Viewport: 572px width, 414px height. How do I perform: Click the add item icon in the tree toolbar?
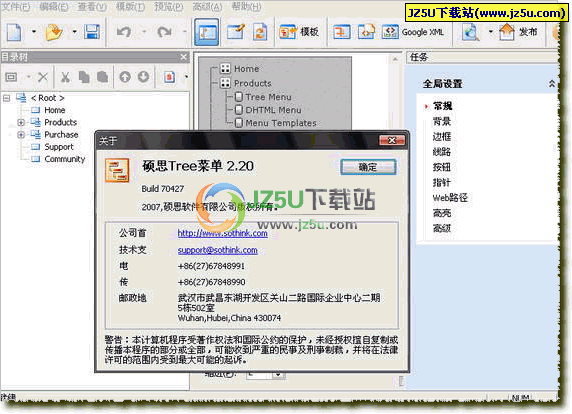click(11, 77)
